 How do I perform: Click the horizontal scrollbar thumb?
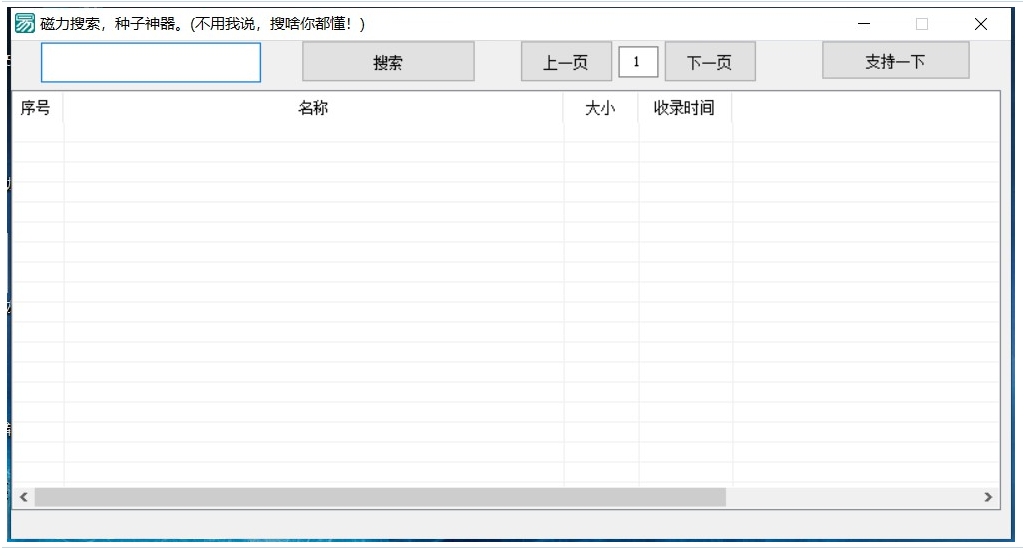click(x=380, y=497)
